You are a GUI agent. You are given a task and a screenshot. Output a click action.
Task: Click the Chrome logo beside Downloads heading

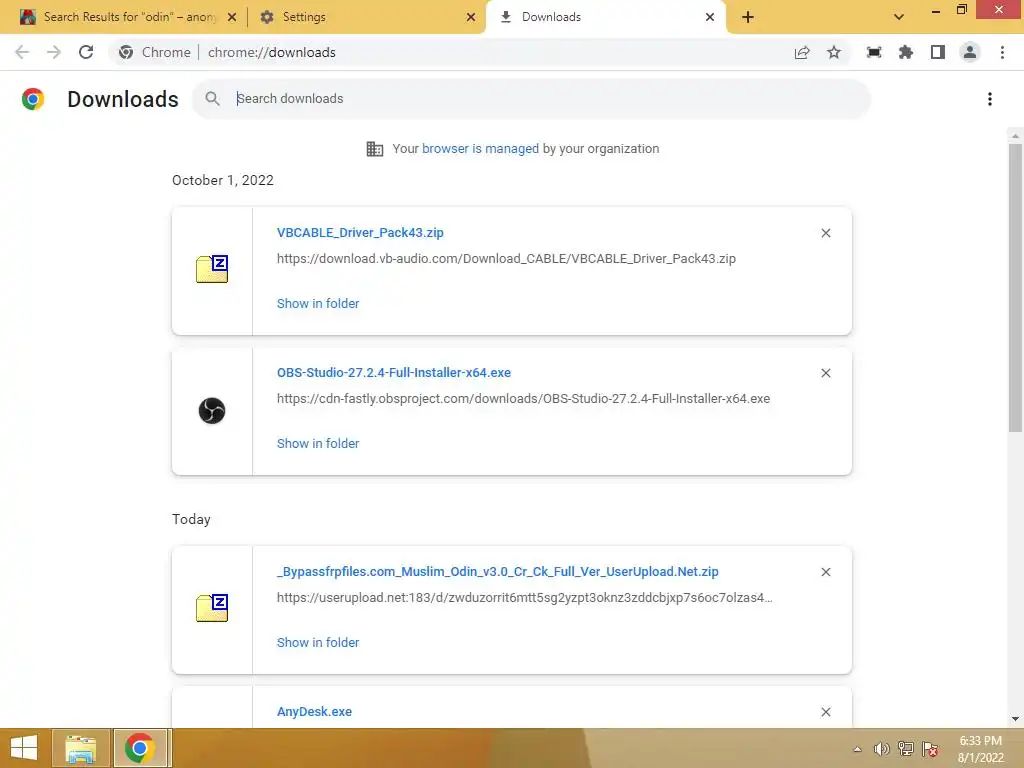point(33,99)
